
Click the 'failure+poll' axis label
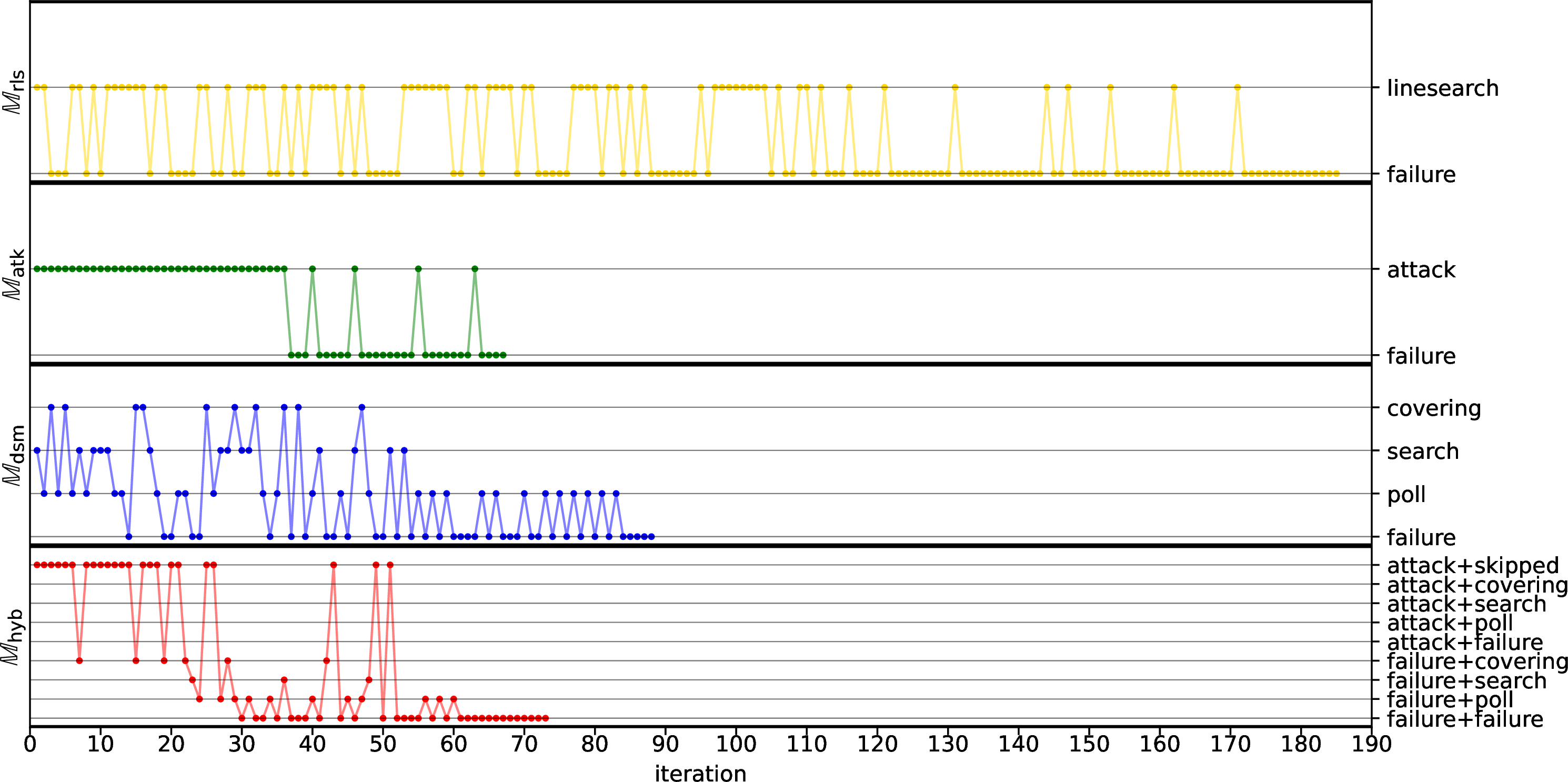[x=1450, y=700]
